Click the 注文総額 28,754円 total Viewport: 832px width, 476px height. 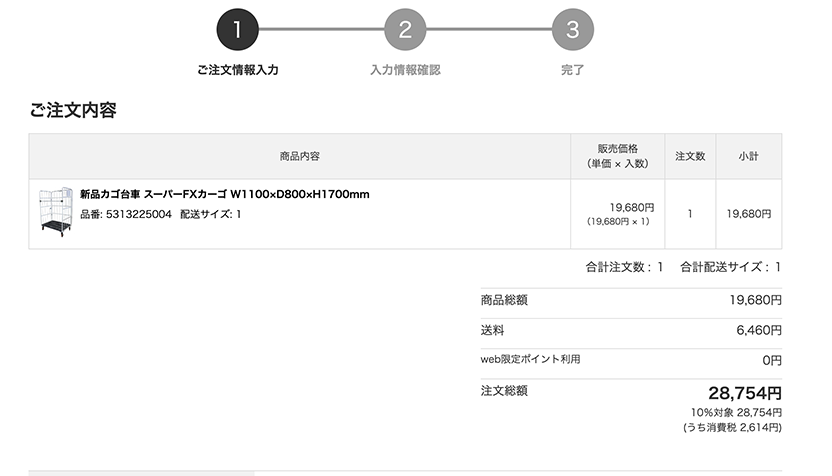tap(745, 393)
